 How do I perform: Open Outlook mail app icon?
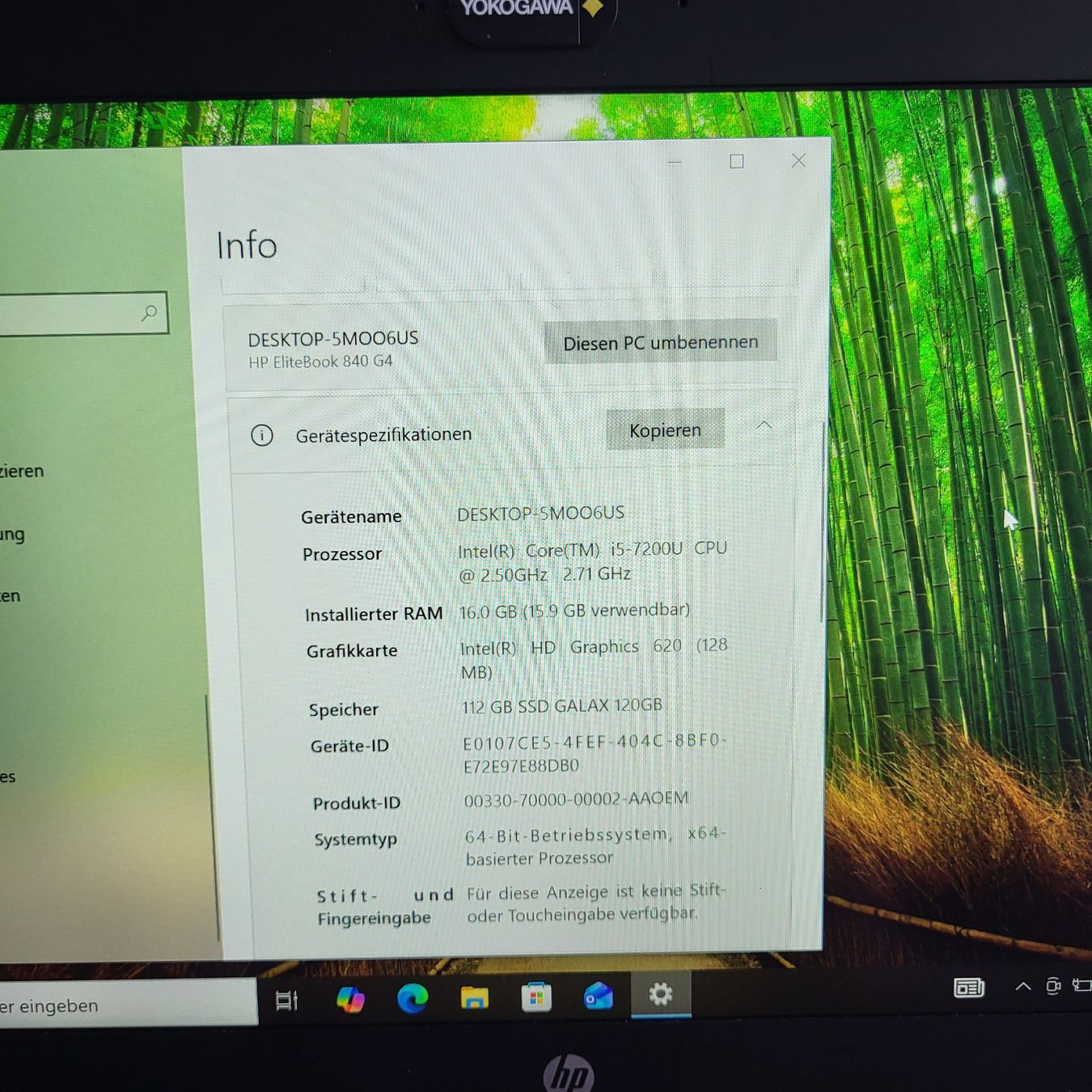[599, 997]
